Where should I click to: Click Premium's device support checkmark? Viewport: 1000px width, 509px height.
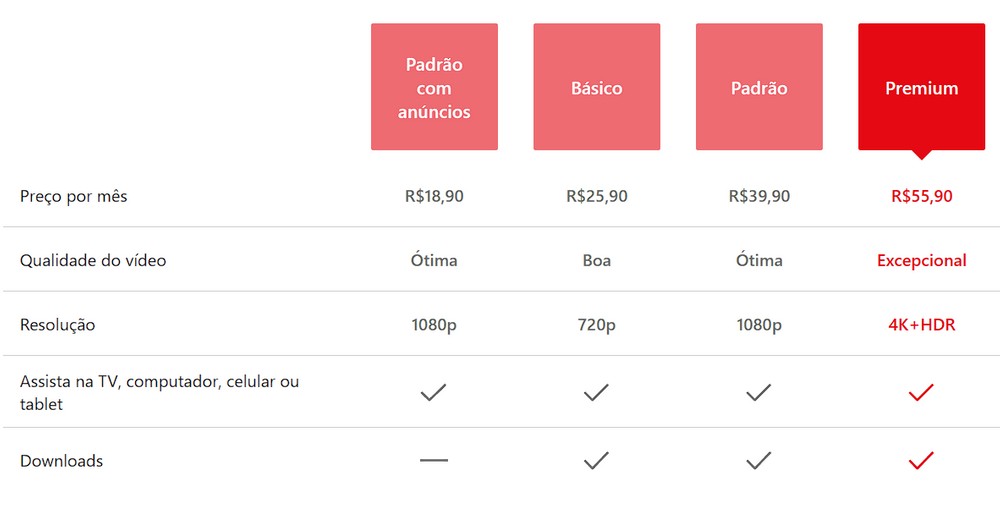coord(921,393)
